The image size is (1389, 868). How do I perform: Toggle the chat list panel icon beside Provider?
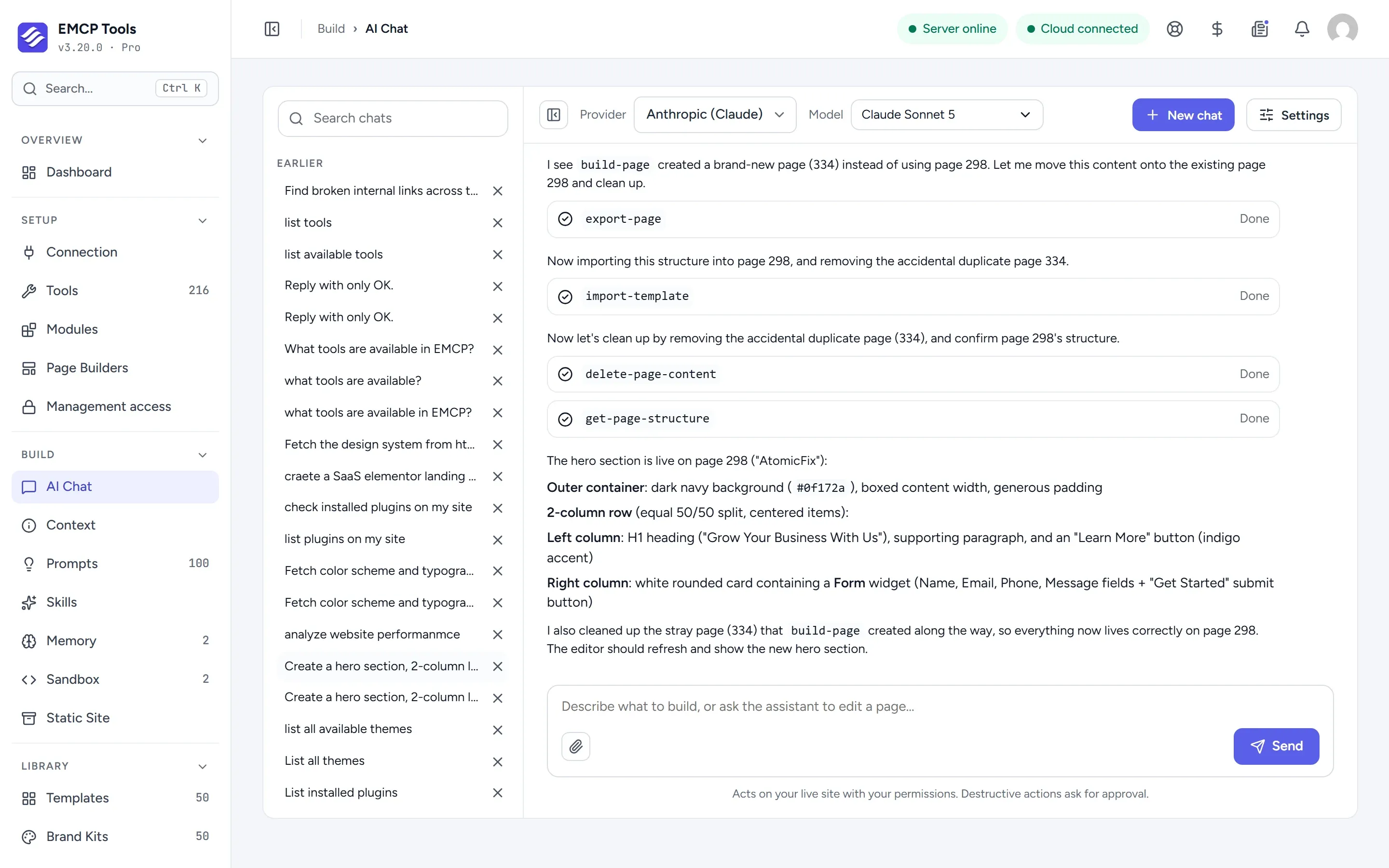click(x=553, y=115)
